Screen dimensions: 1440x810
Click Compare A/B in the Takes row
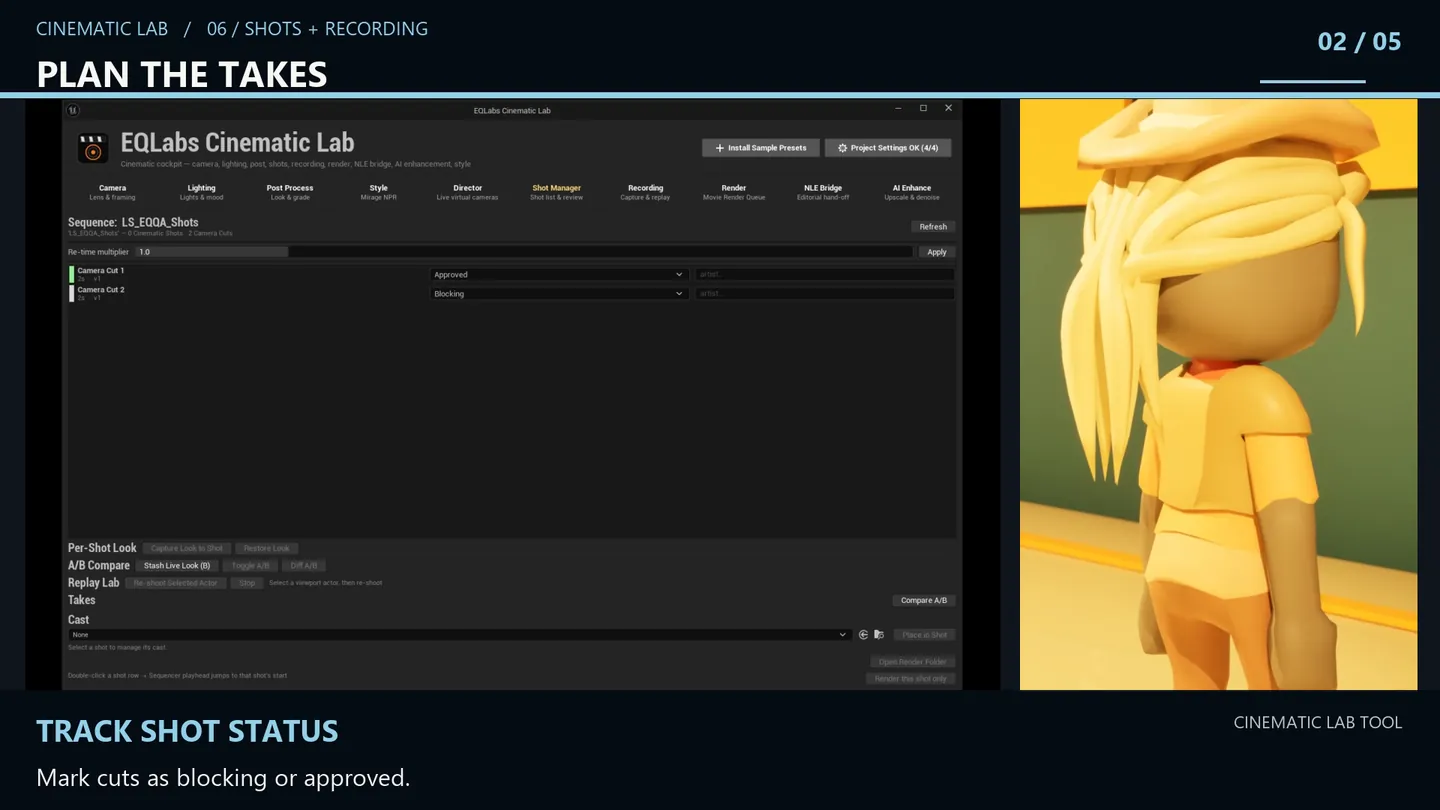tap(924, 601)
